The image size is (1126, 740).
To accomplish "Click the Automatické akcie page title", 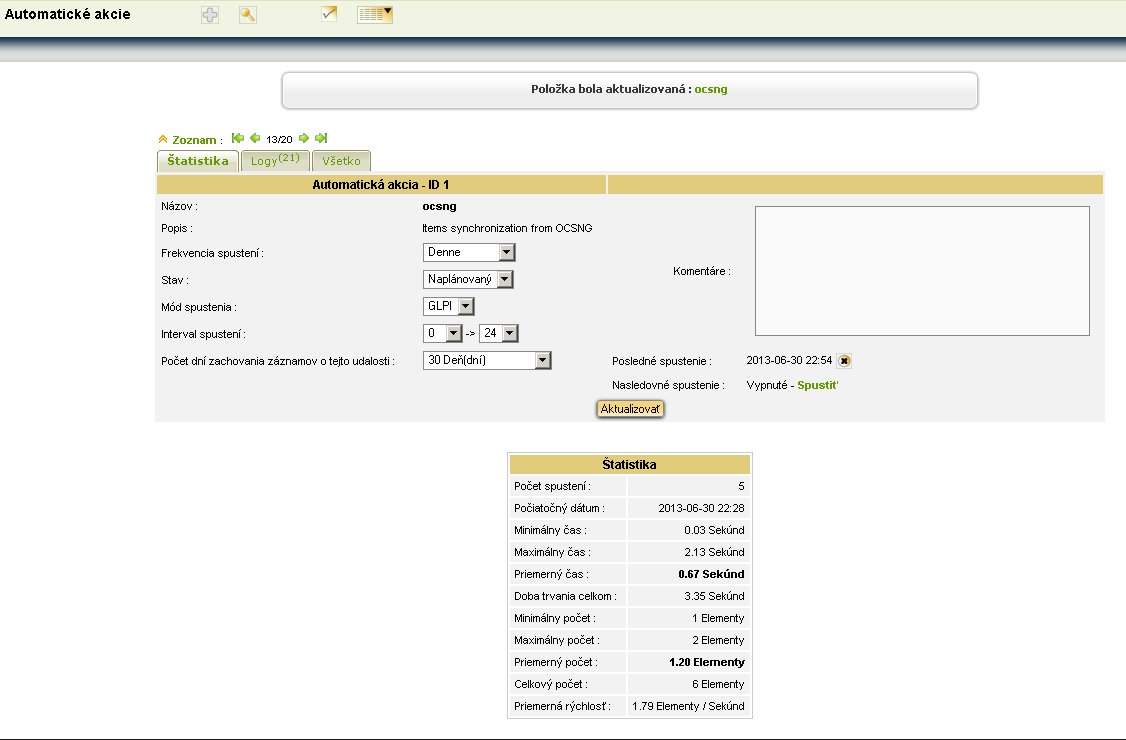I will click(68, 14).
